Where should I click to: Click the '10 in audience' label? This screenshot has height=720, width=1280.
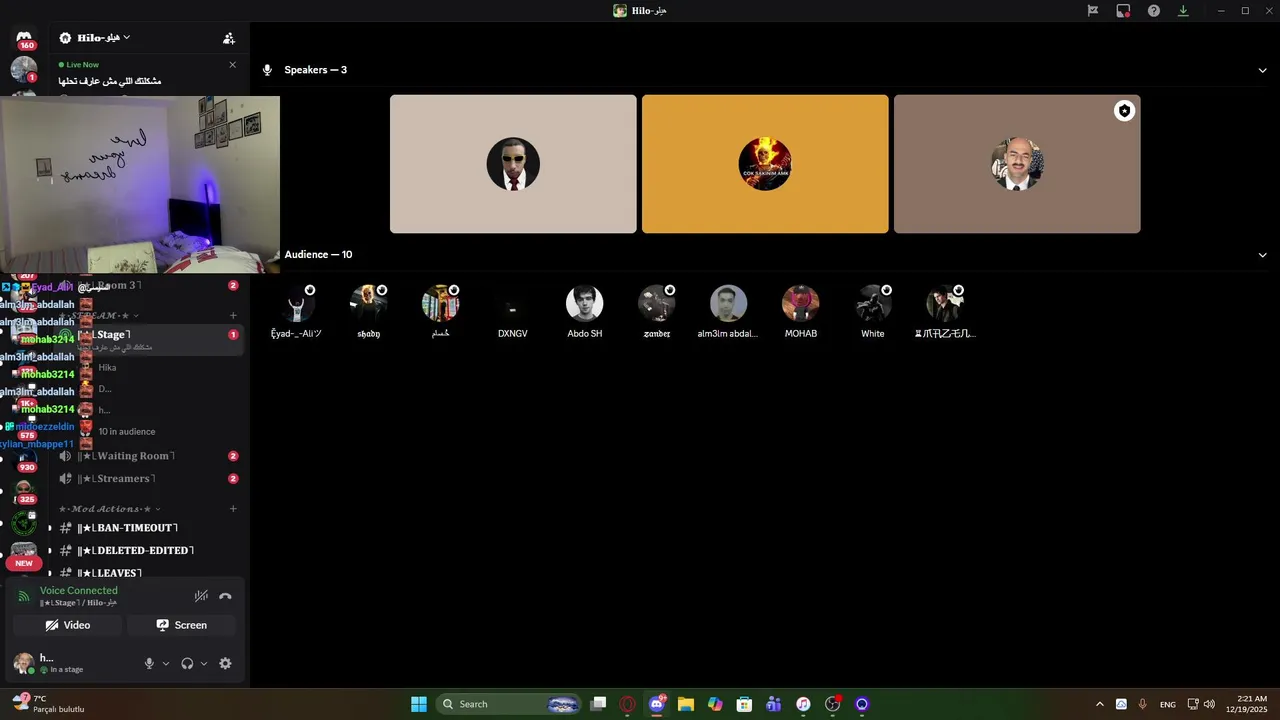(x=127, y=432)
